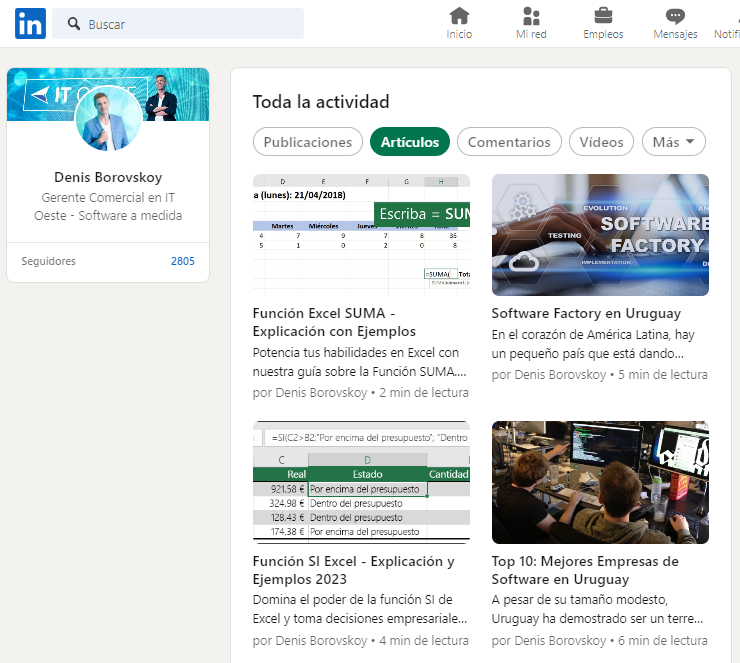Select the Artículos filter
The width and height of the screenshot is (740, 663).
(x=410, y=142)
